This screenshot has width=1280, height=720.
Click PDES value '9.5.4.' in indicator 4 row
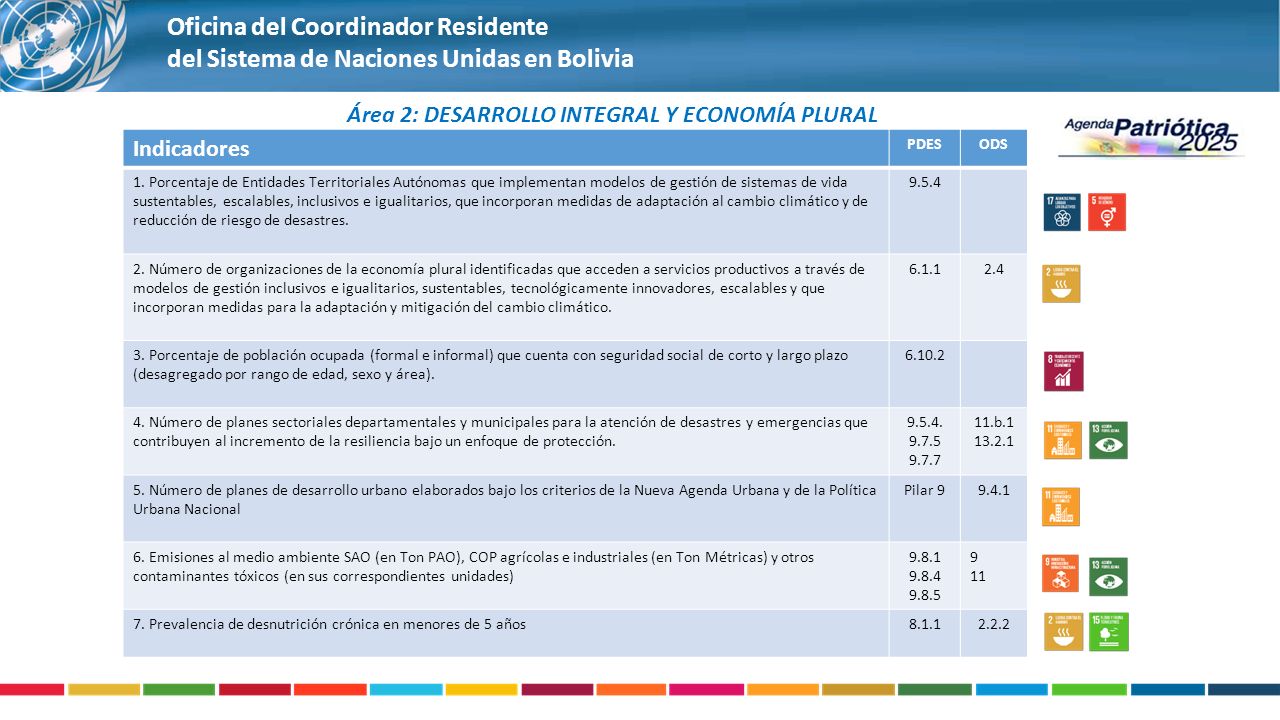[925, 422]
